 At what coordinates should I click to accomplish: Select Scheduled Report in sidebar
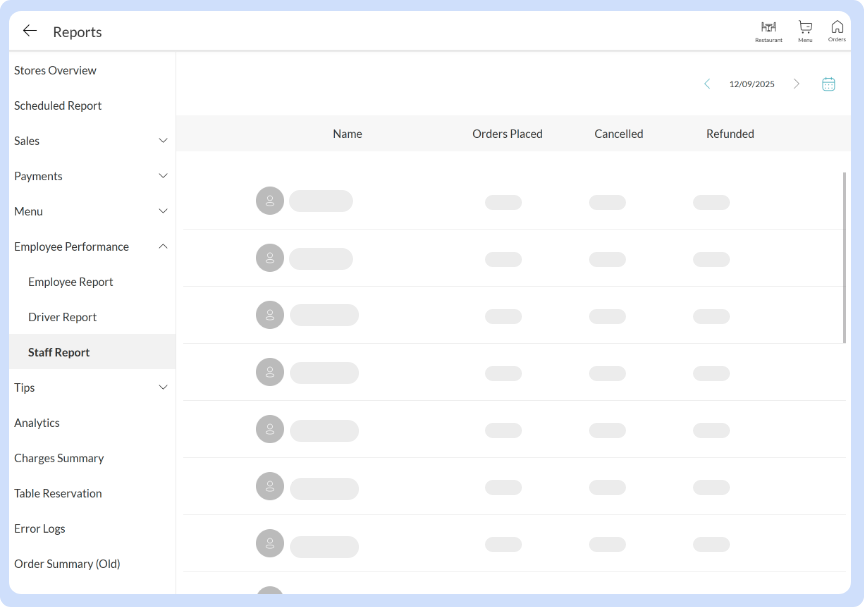pyautogui.click(x=58, y=106)
